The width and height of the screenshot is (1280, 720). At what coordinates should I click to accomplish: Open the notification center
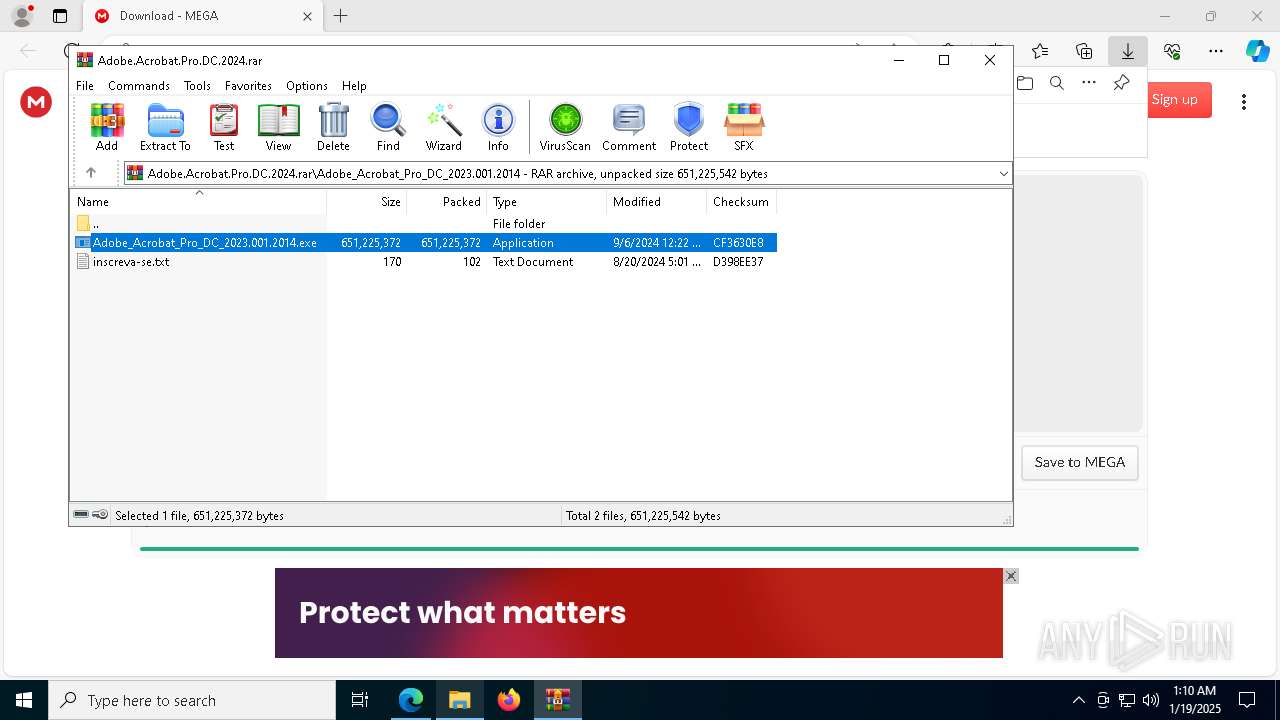pyautogui.click(x=1247, y=700)
